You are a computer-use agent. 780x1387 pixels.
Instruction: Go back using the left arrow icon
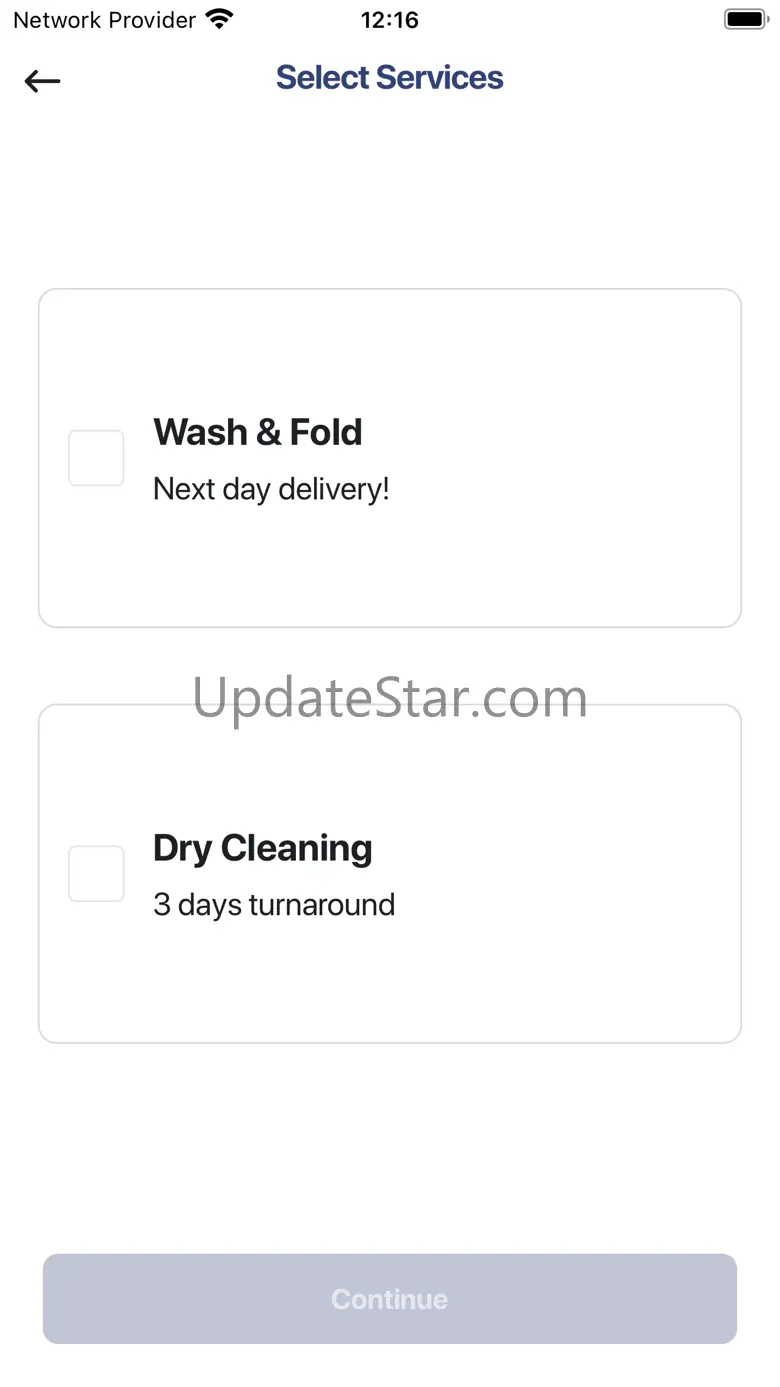point(43,81)
